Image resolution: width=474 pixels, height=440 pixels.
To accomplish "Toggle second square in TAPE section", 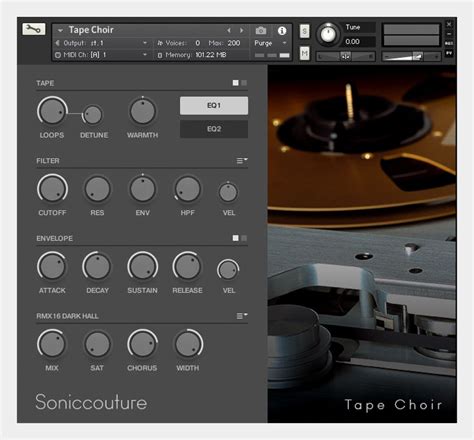I will (244, 83).
